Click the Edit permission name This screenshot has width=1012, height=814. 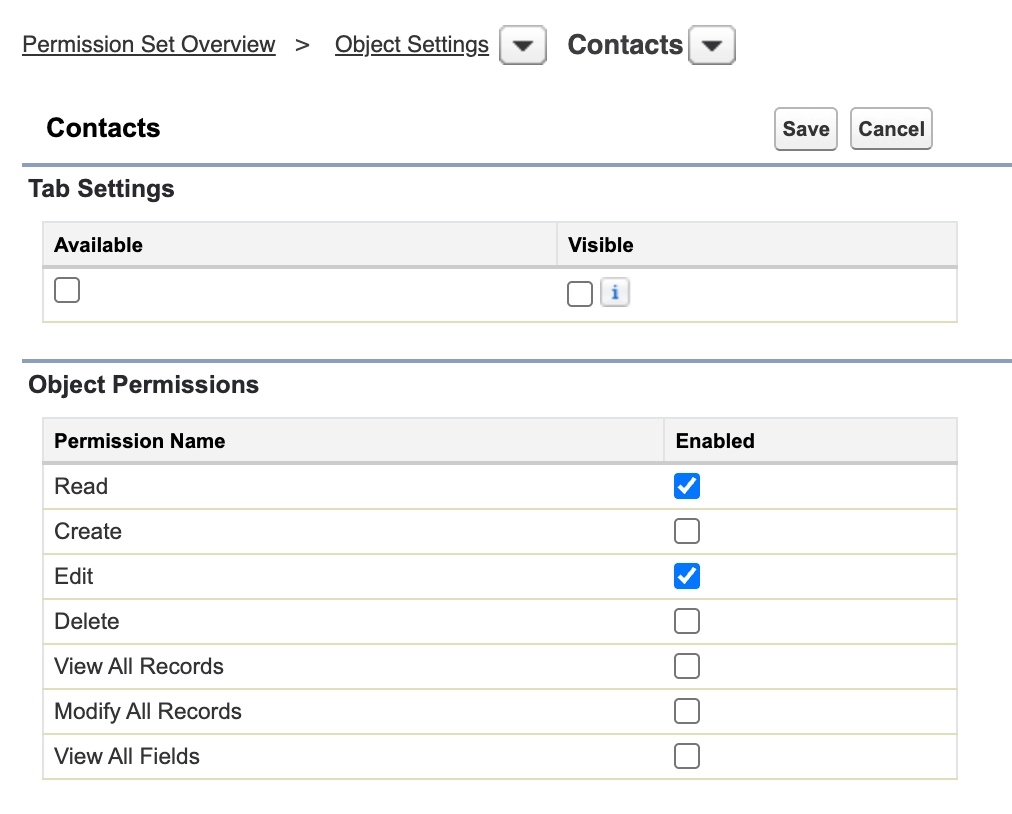coord(74,576)
